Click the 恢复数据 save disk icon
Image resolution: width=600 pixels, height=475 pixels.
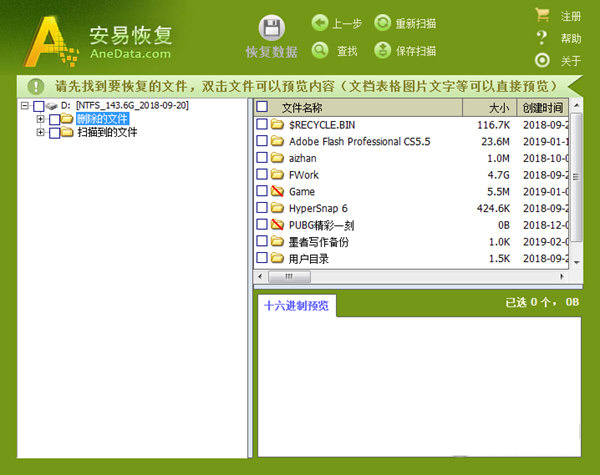[x=271, y=29]
